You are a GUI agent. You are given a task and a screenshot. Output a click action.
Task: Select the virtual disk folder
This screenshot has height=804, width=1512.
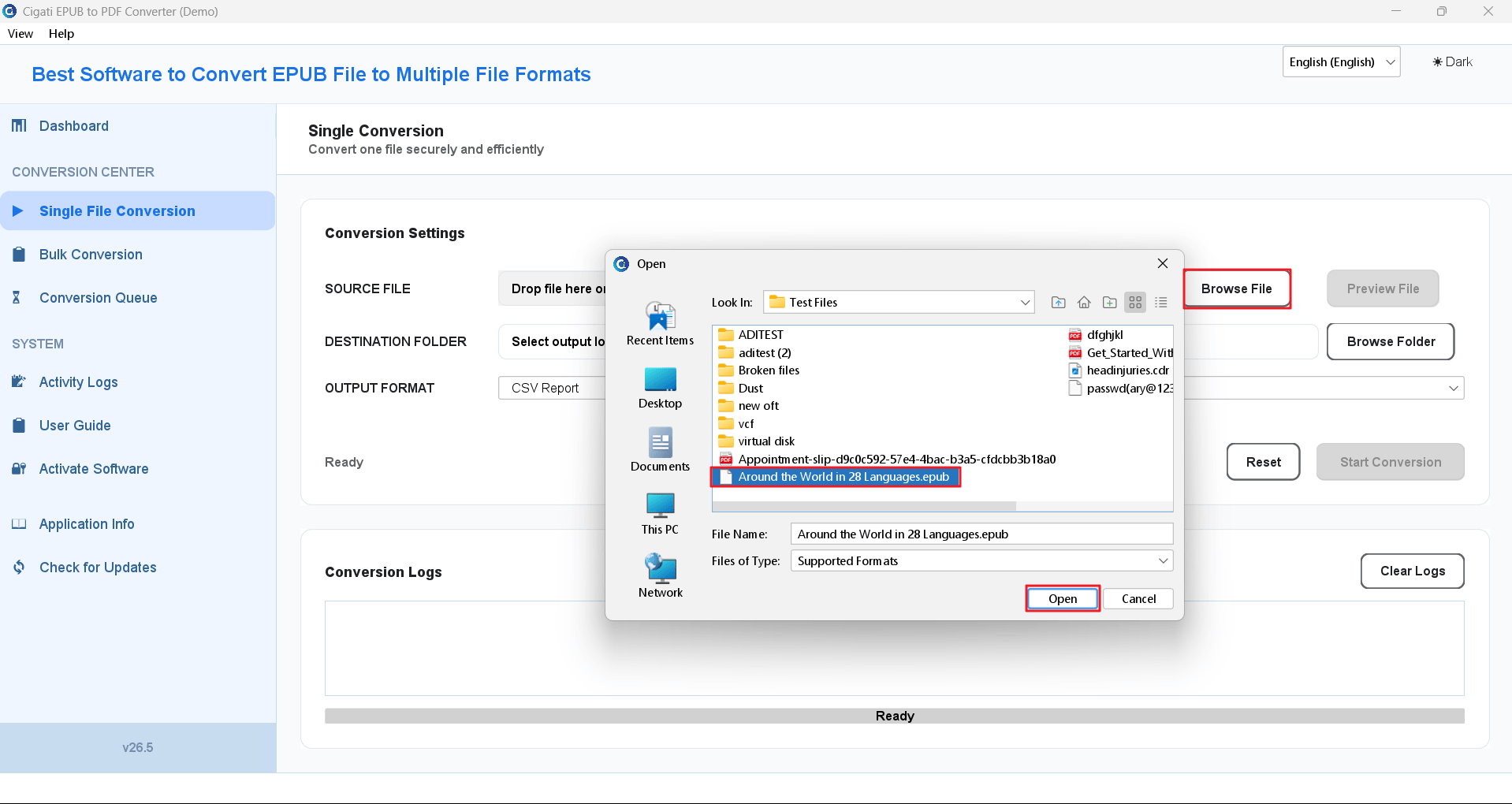tap(757, 441)
